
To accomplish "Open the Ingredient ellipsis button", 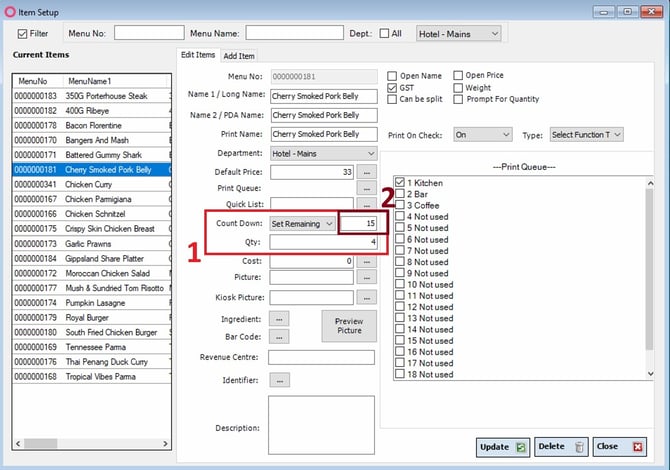I will pos(279,319).
